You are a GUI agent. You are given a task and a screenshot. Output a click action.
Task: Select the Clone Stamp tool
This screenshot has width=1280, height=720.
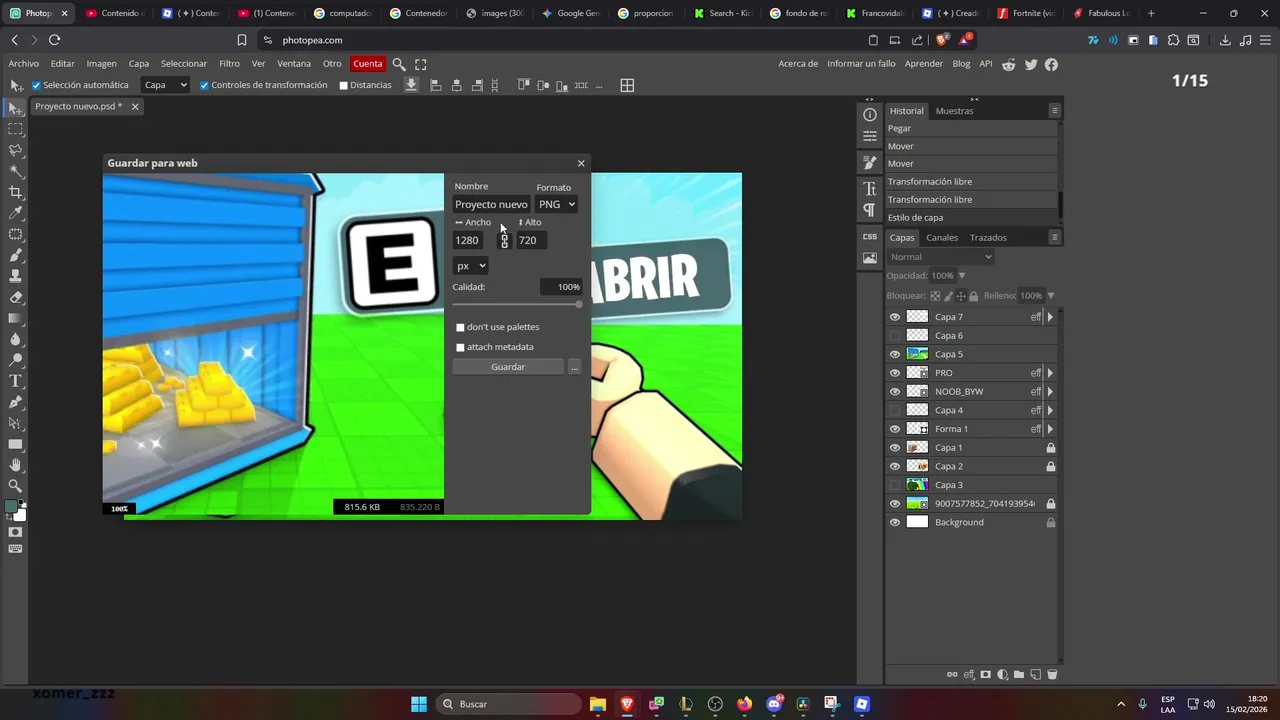(x=15, y=276)
